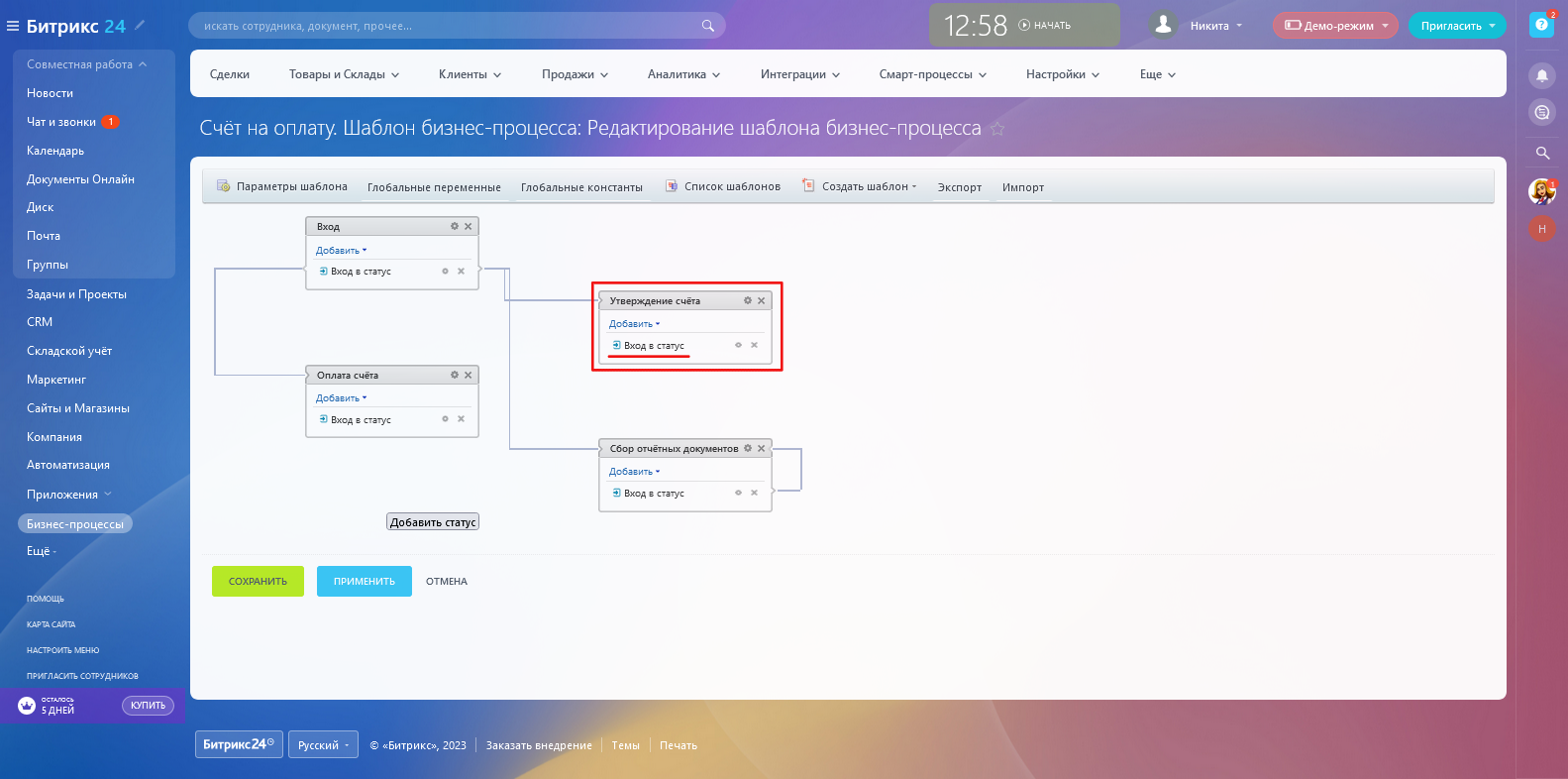
Task: Open the Еще menu
Action: [x=1157, y=74]
